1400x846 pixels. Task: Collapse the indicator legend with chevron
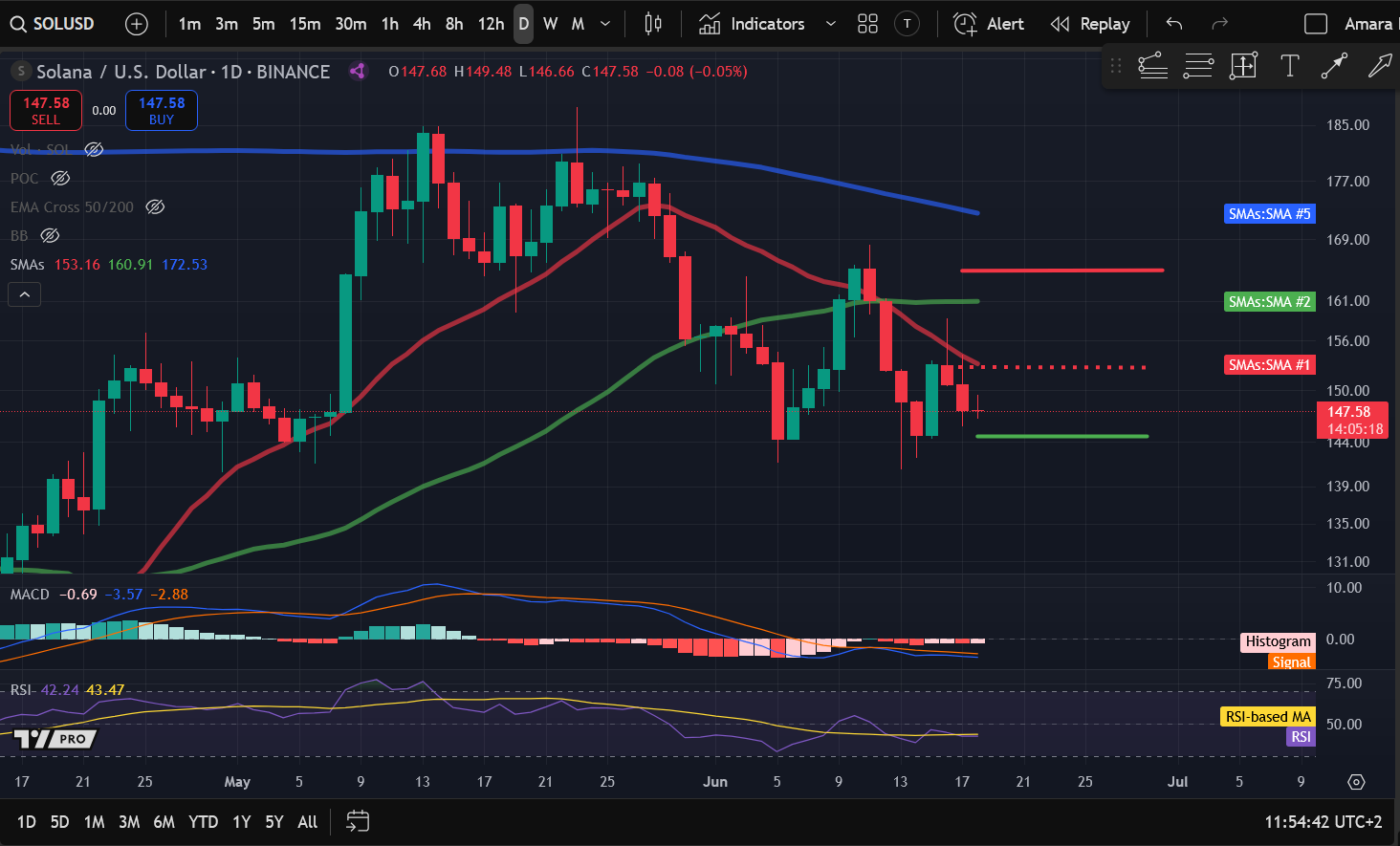click(x=24, y=295)
